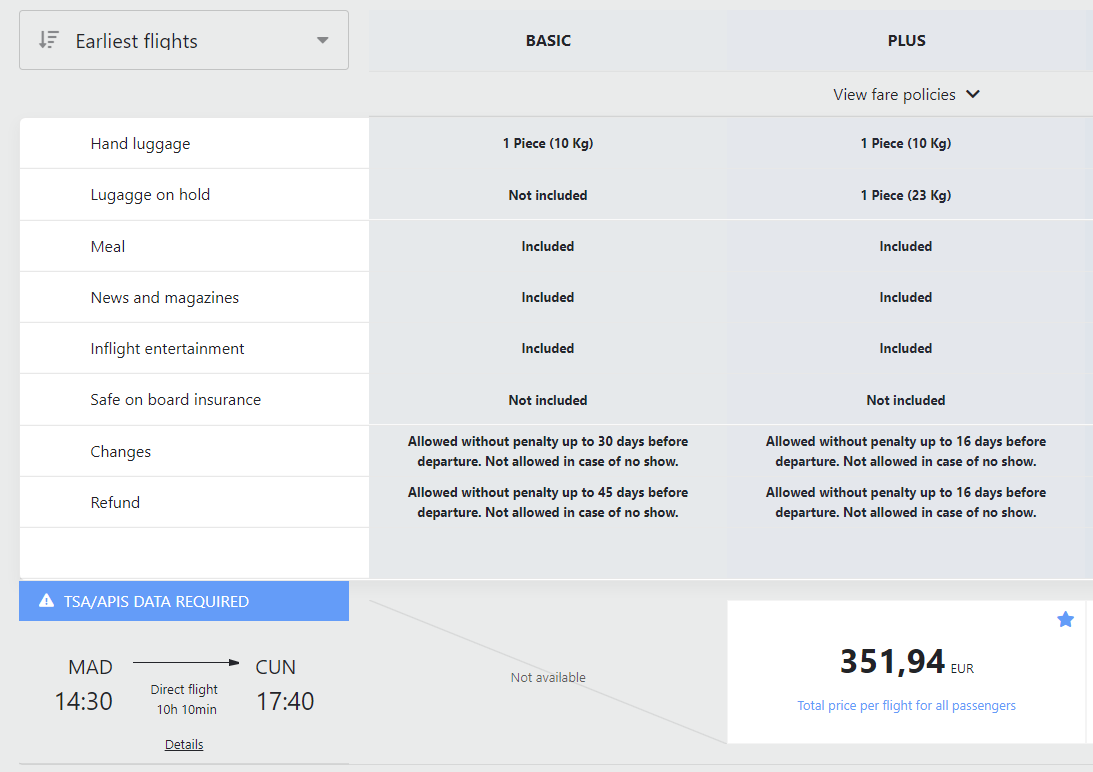Image resolution: width=1093 pixels, height=772 pixels.
Task: Click the chevron next to View fare policies
Action: [x=973, y=94]
